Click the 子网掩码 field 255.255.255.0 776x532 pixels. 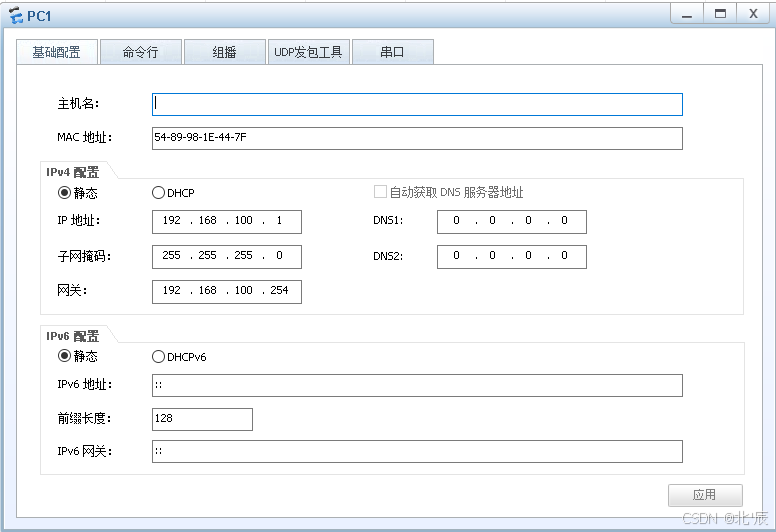click(227, 257)
